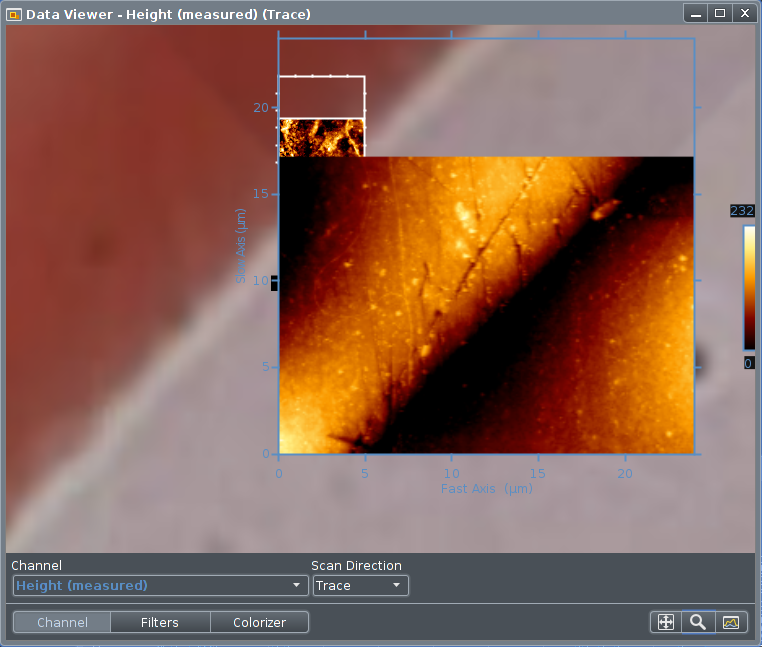Maximize the Data Viewer window
The image size is (762, 647).
tap(720, 13)
